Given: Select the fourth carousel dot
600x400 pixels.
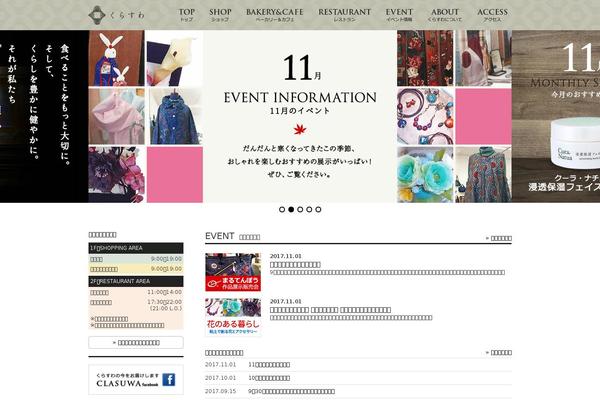Looking at the screenshot, I should click(x=309, y=209).
